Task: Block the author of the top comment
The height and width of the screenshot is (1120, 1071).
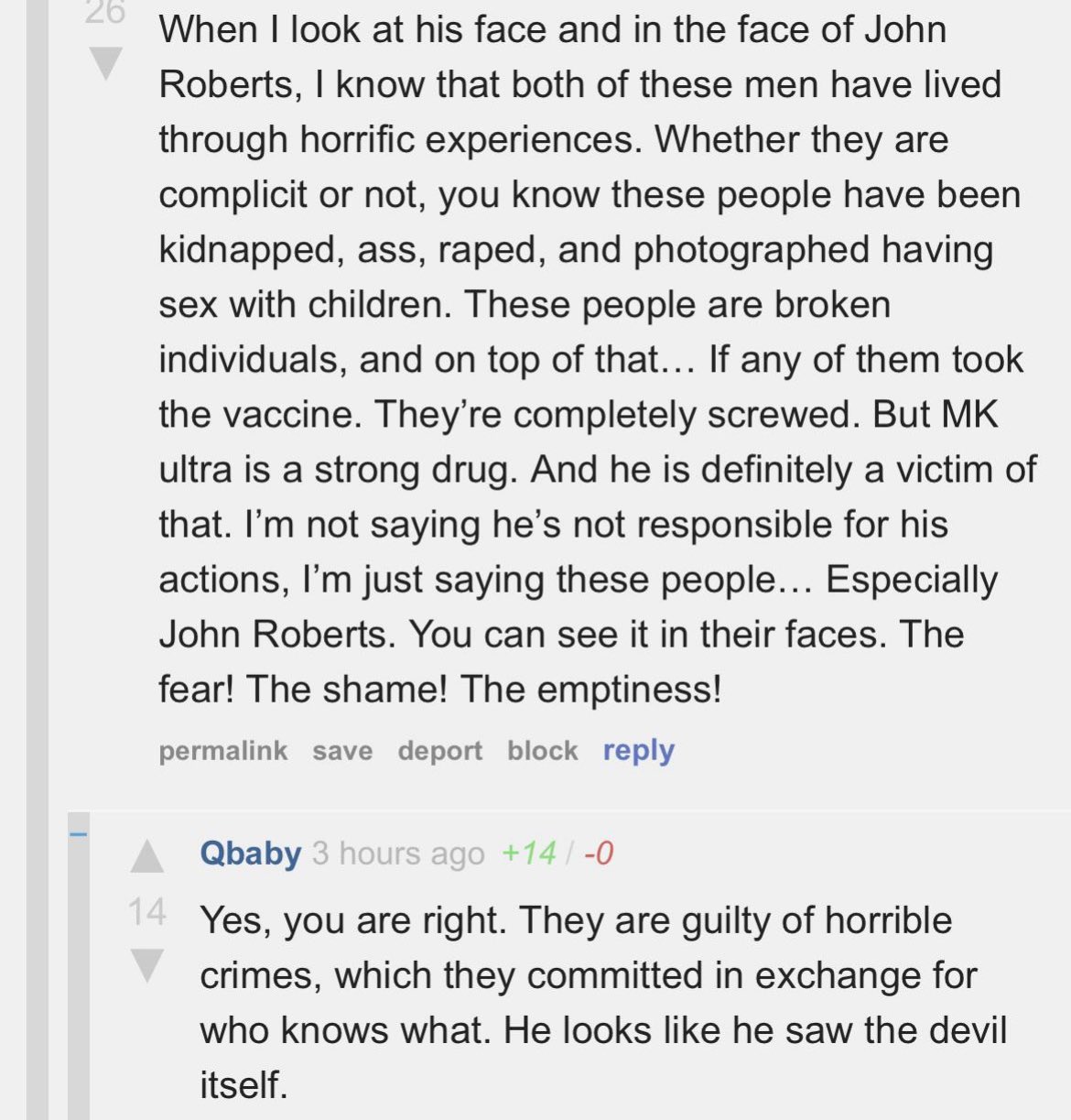Action: pyautogui.click(x=542, y=751)
